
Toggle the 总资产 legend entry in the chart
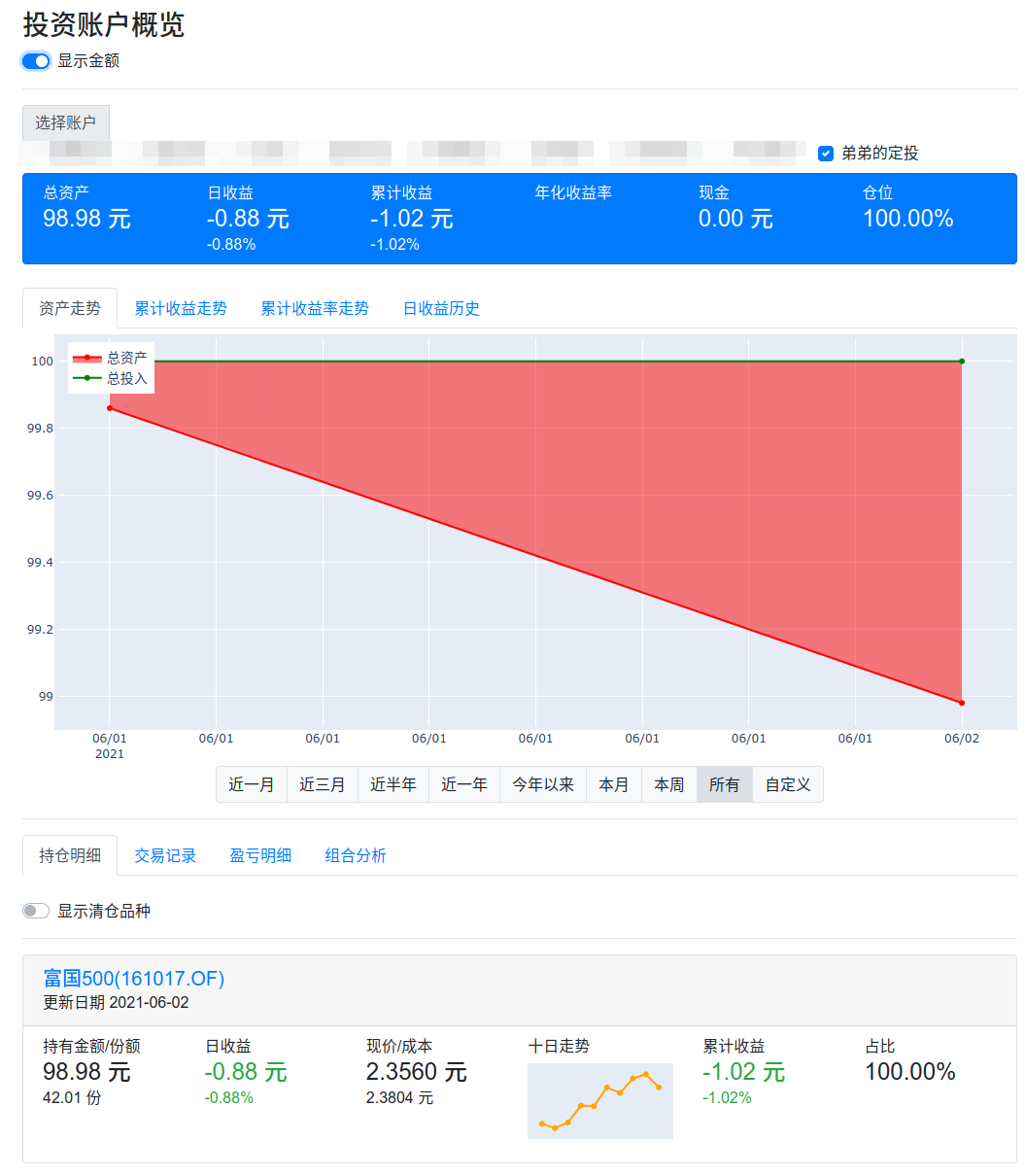[x=110, y=359]
